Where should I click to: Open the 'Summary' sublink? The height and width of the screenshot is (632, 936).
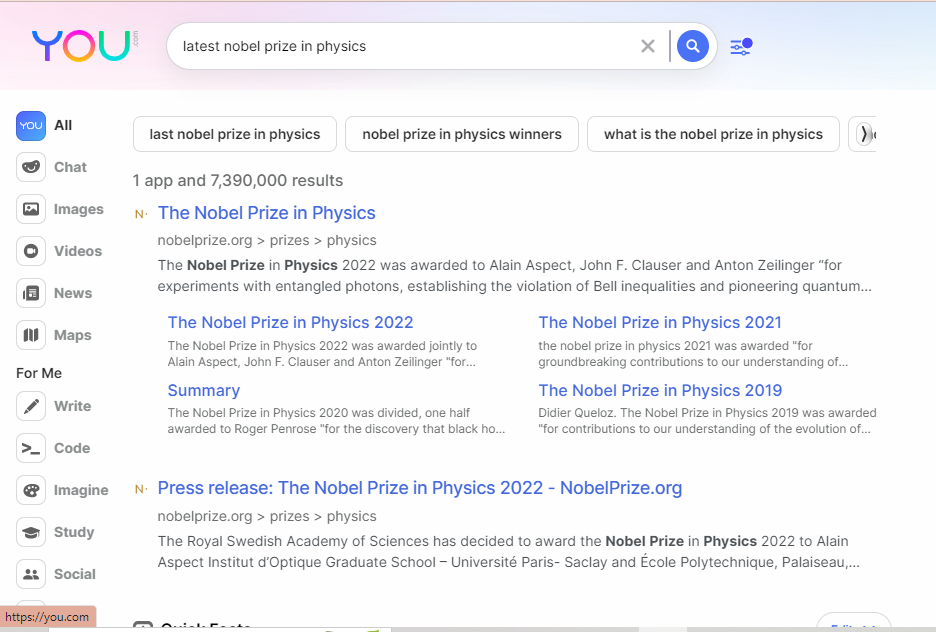click(204, 390)
